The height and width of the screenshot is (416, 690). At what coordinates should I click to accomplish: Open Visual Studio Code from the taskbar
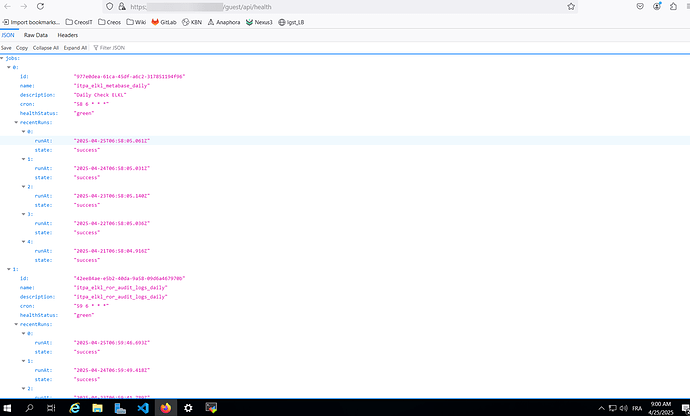tap(143, 408)
